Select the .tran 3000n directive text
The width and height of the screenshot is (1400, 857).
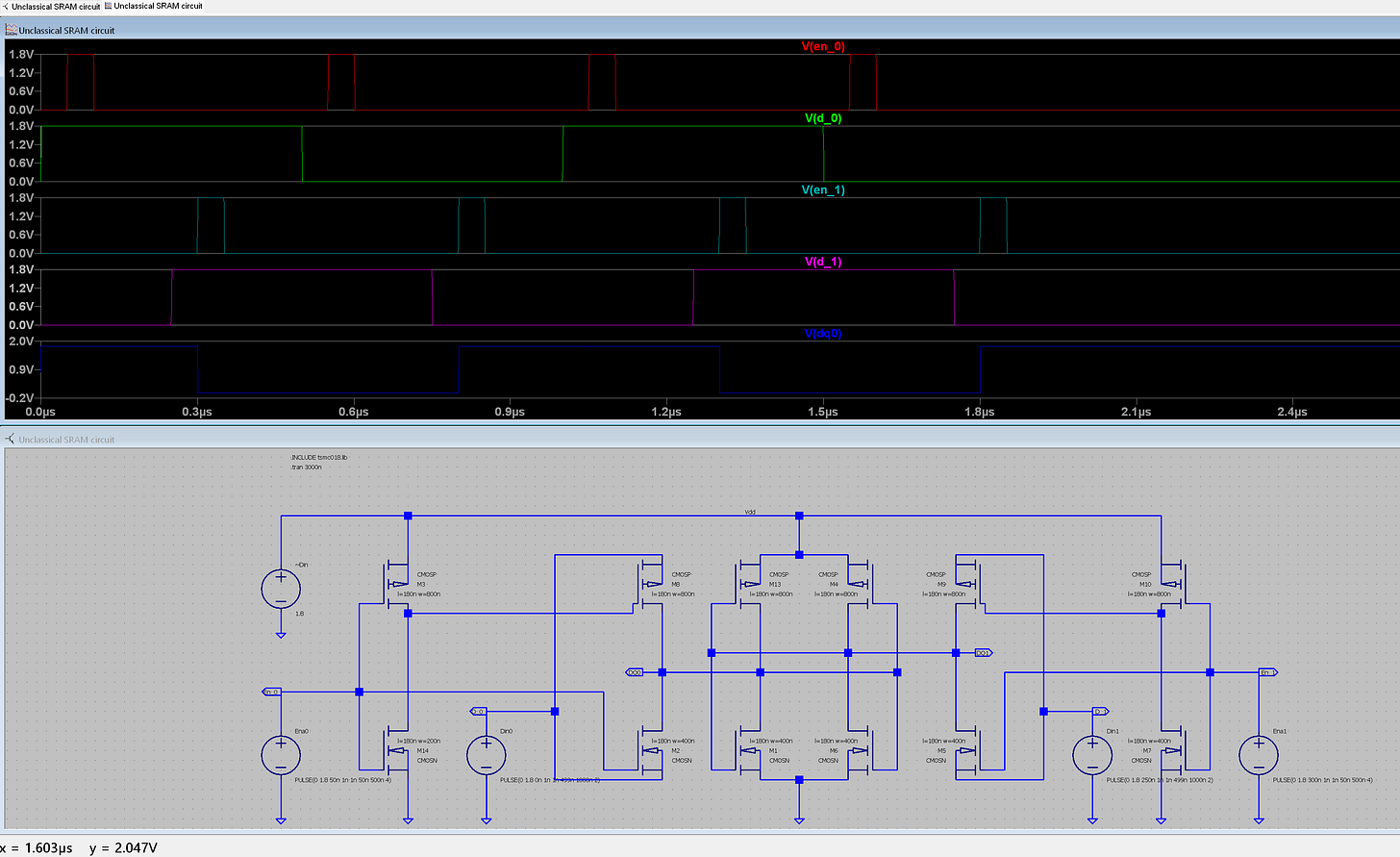pyautogui.click(x=306, y=467)
